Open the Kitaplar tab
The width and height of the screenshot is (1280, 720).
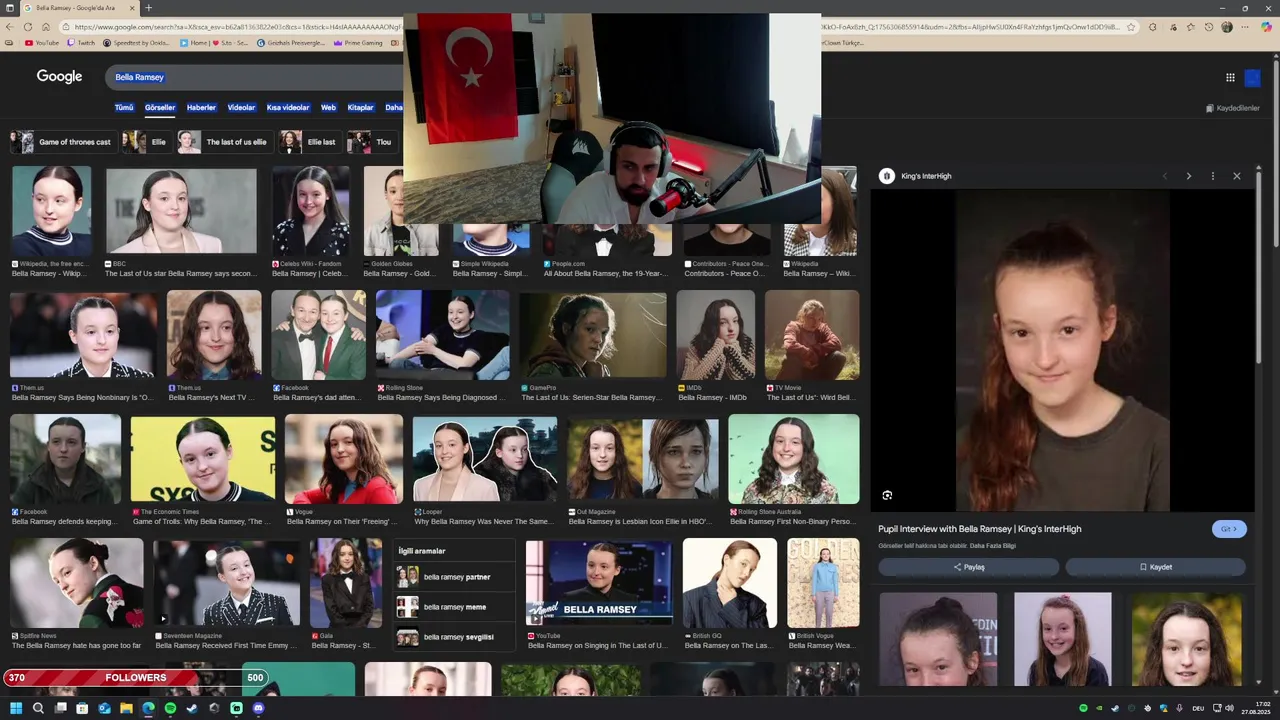[x=360, y=107]
